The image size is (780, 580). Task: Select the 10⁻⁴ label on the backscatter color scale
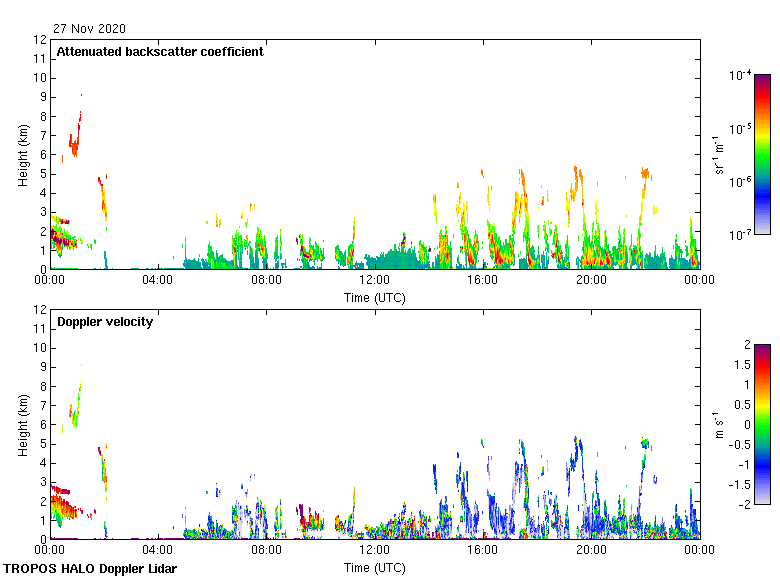click(x=740, y=76)
